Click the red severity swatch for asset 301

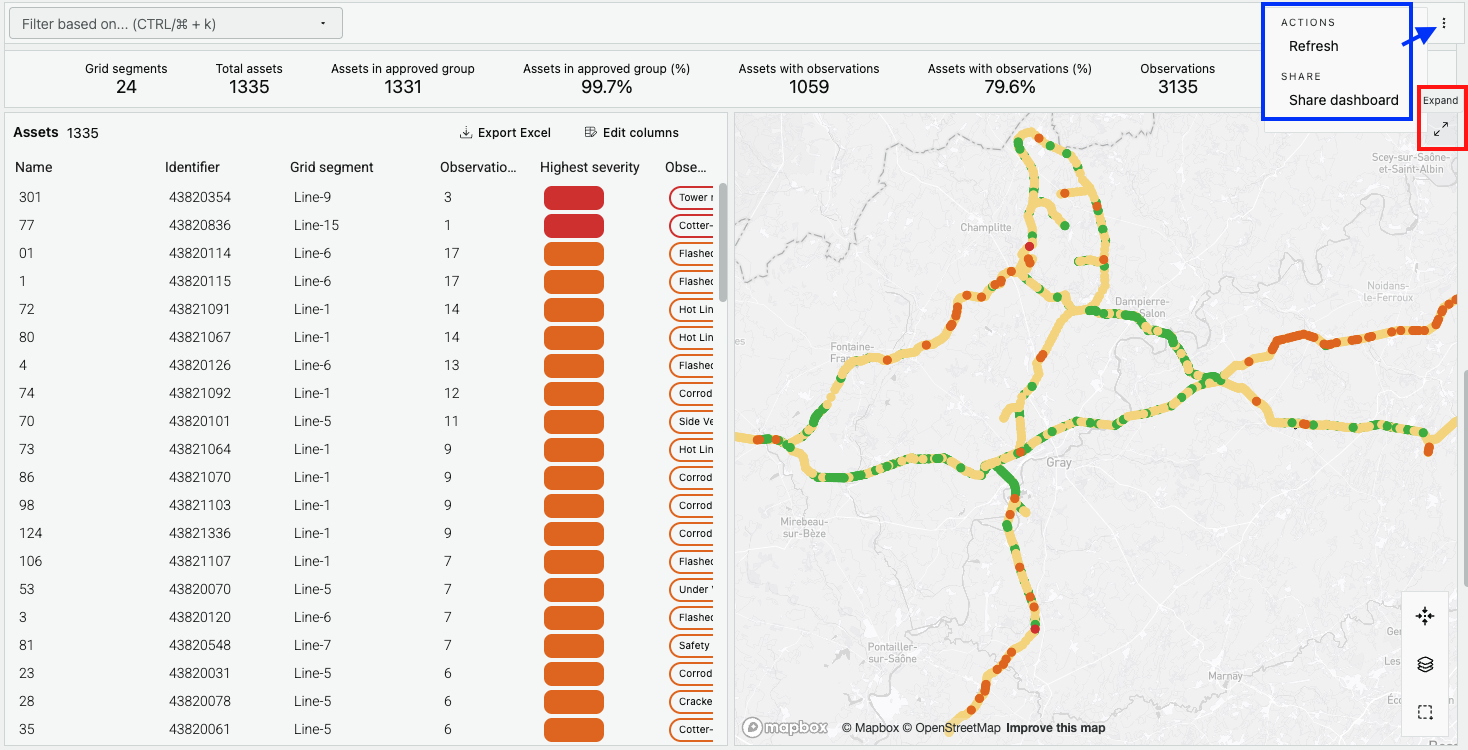573,198
